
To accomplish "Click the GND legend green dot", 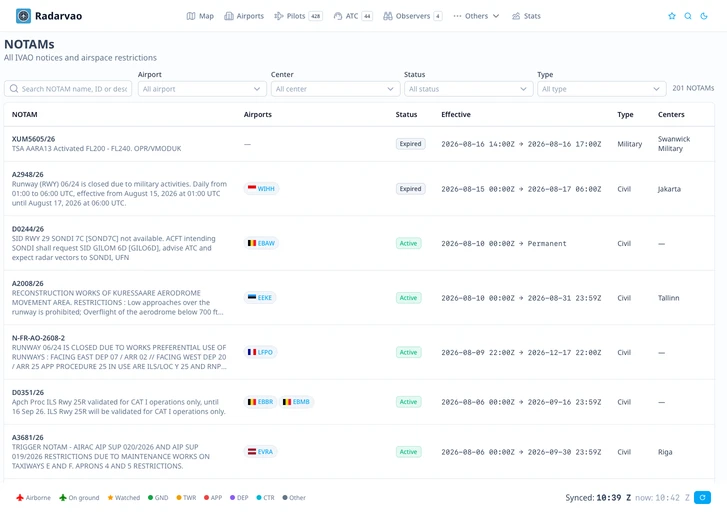I will click(150, 498).
